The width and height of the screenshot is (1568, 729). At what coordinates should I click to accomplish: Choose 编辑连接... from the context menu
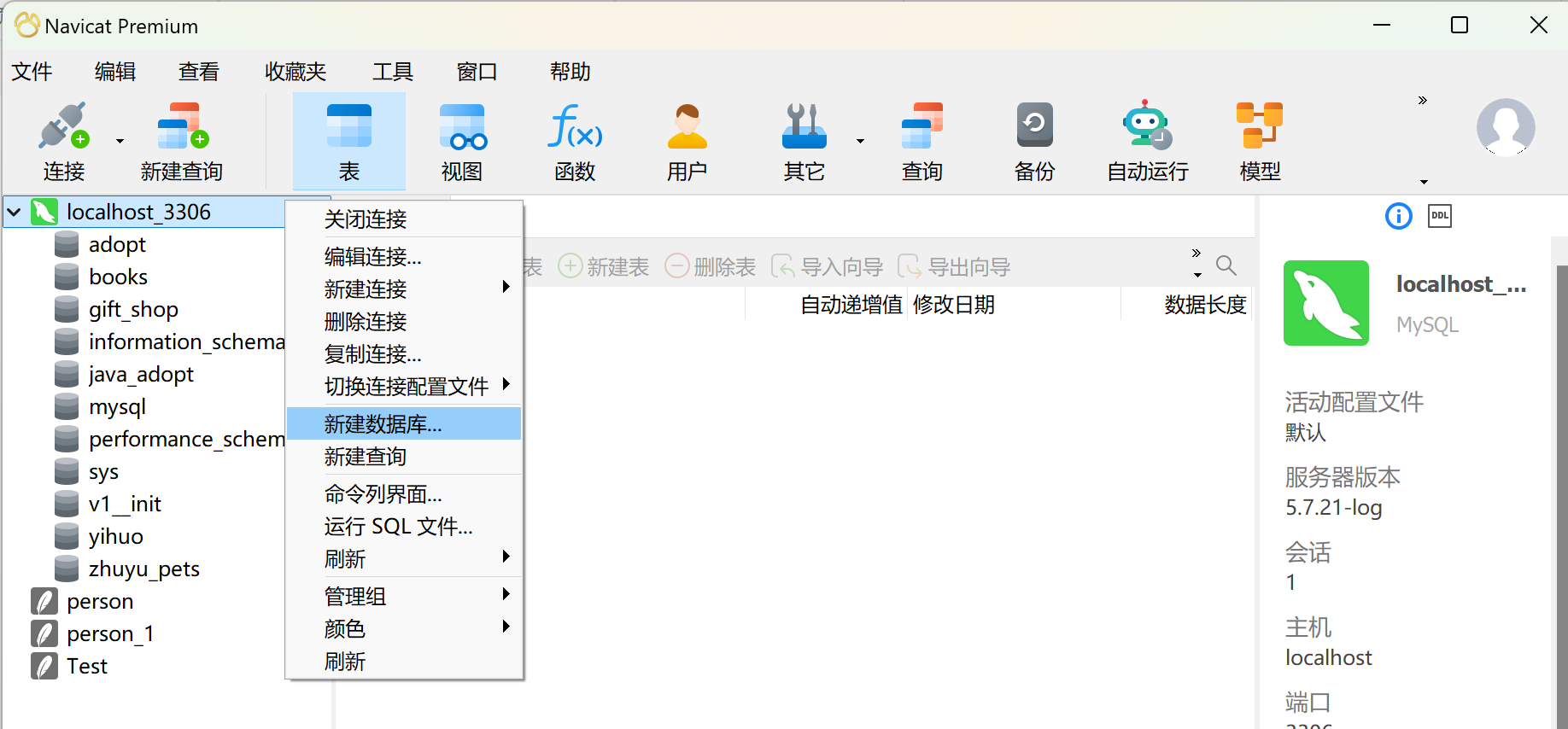tap(404, 257)
